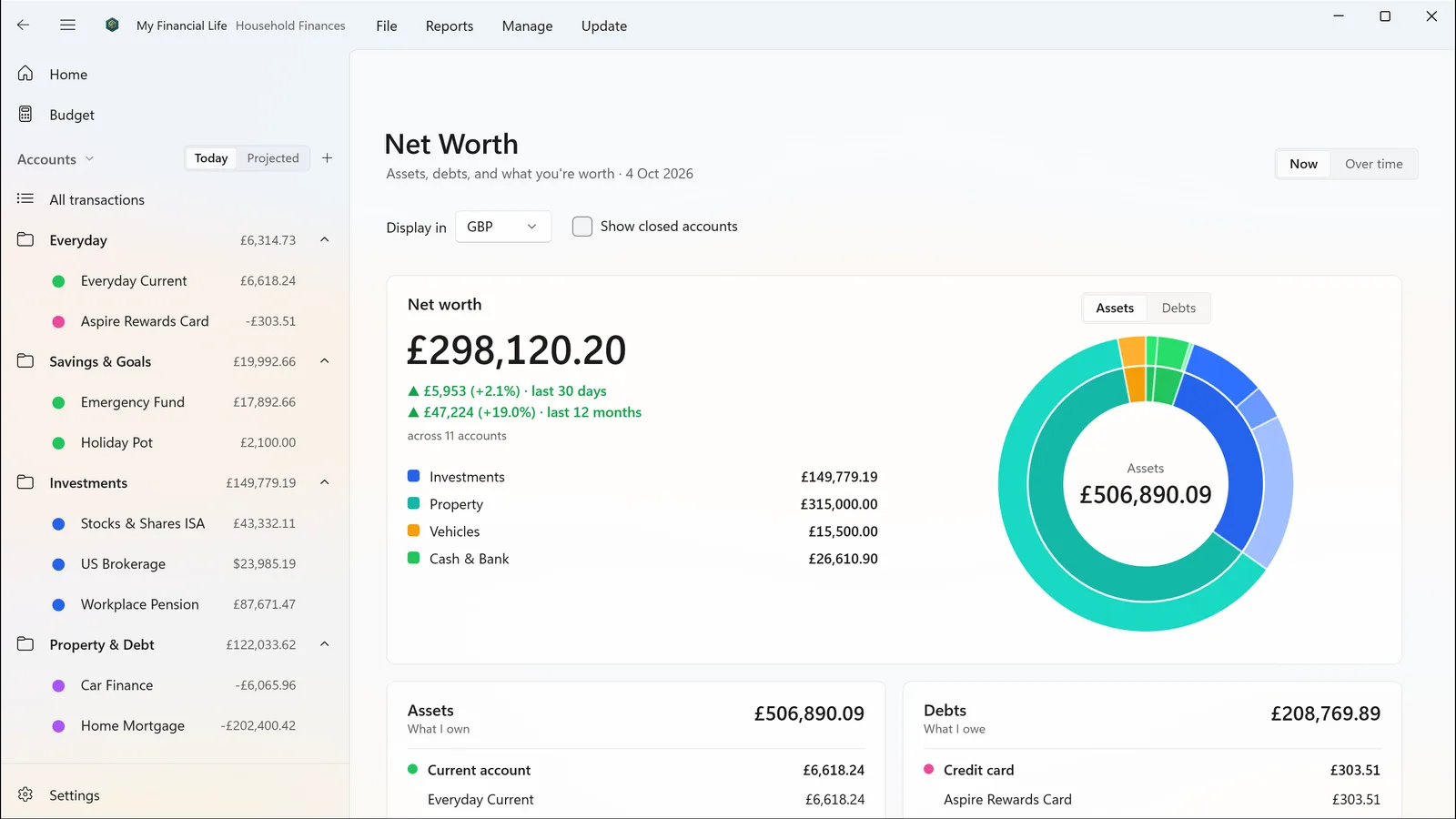The width and height of the screenshot is (1456, 819).
Task: Click the My Financial Life app logo
Action: [x=112, y=25]
